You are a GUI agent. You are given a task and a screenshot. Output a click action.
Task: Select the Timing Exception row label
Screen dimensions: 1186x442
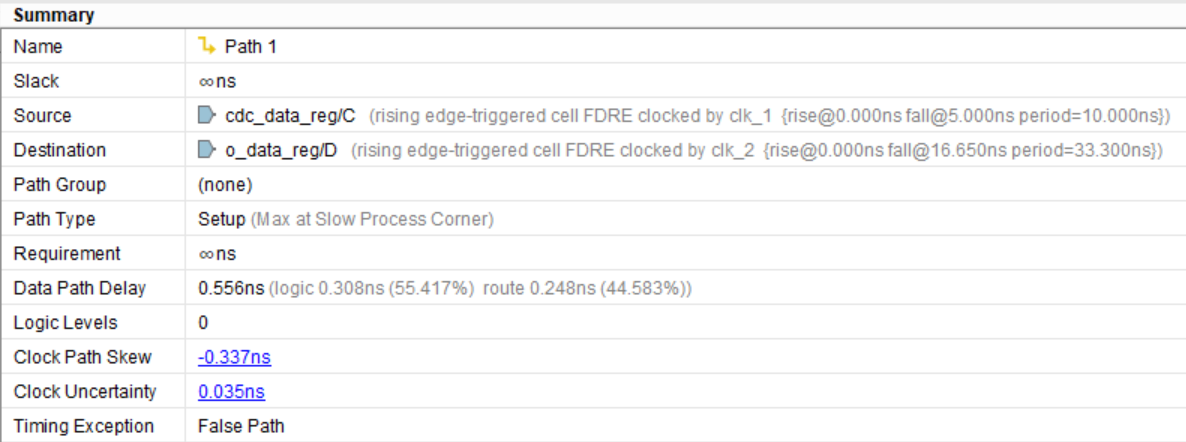[83, 426]
